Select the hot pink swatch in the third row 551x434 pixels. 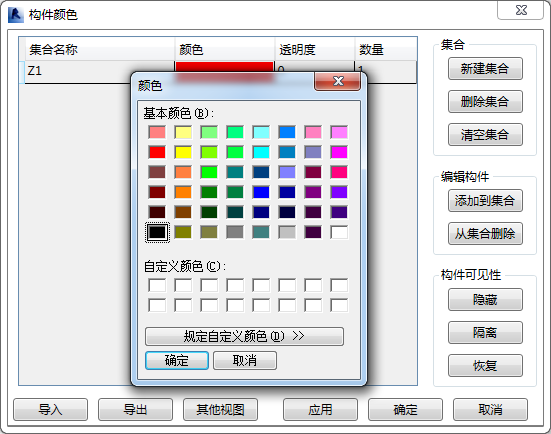coord(339,172)
